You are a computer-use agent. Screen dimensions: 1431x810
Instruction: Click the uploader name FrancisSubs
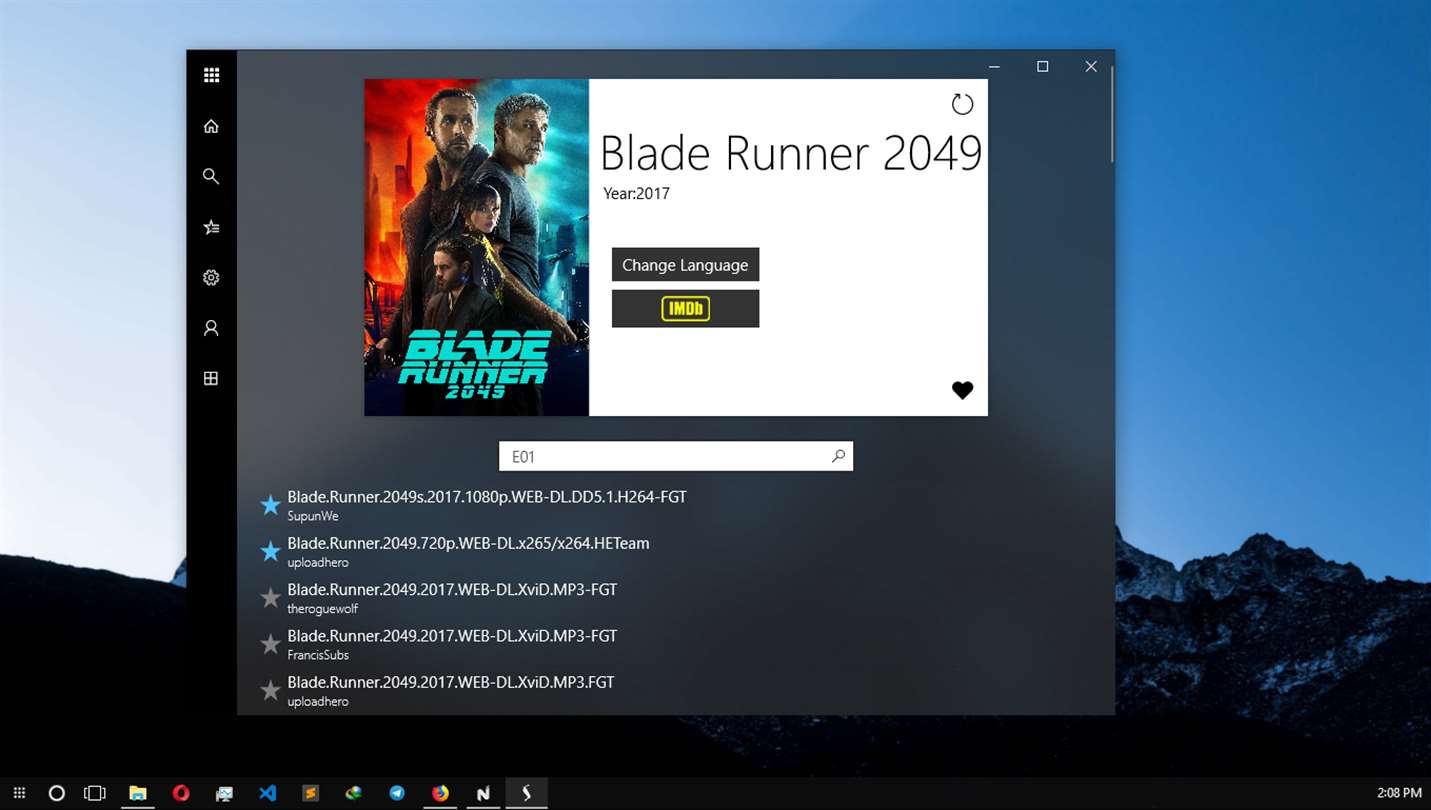(318, 655)
